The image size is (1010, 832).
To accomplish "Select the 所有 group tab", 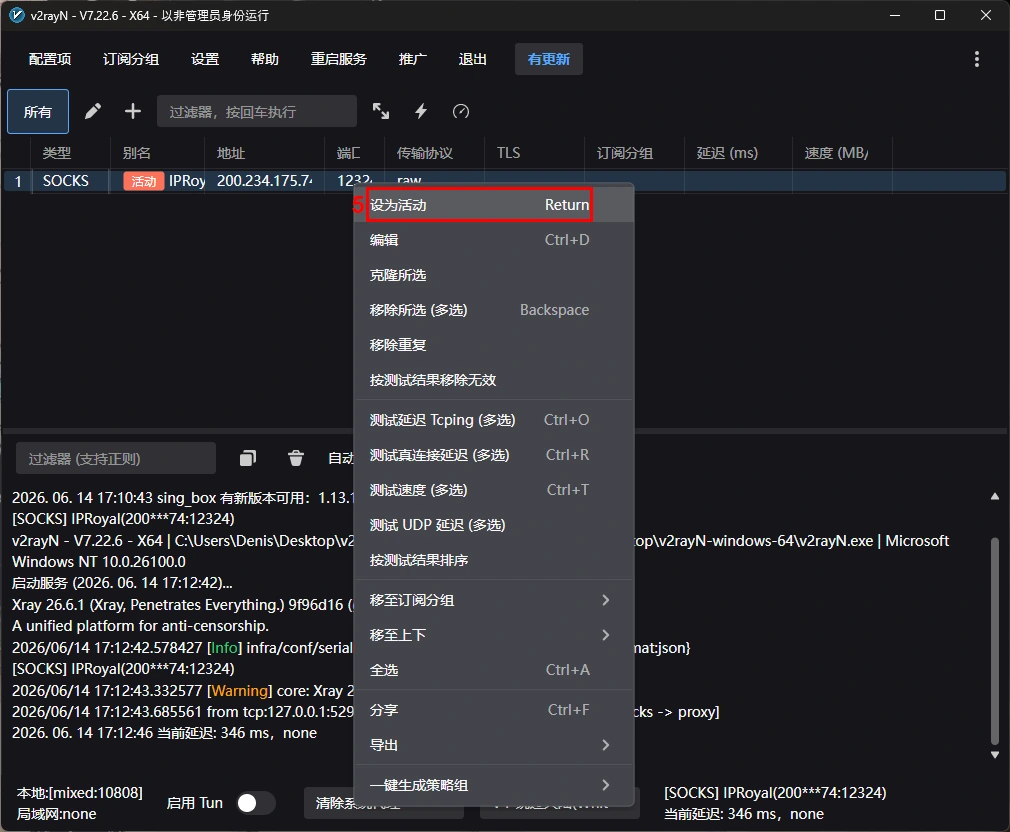I will click(x=38, y=111).
